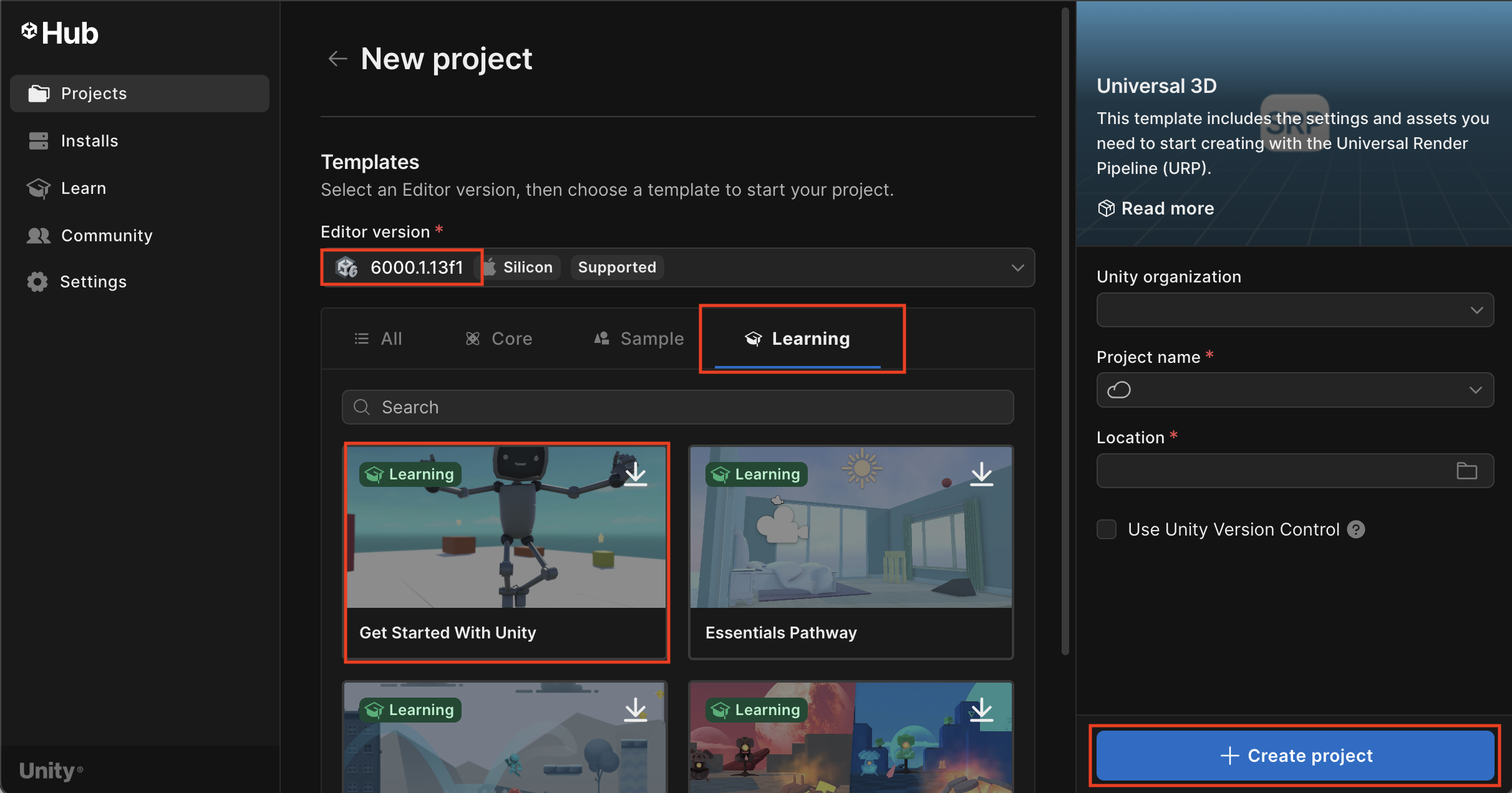
Task: Open the Unity organization dropdown
Action: (x=1476, y=310)
